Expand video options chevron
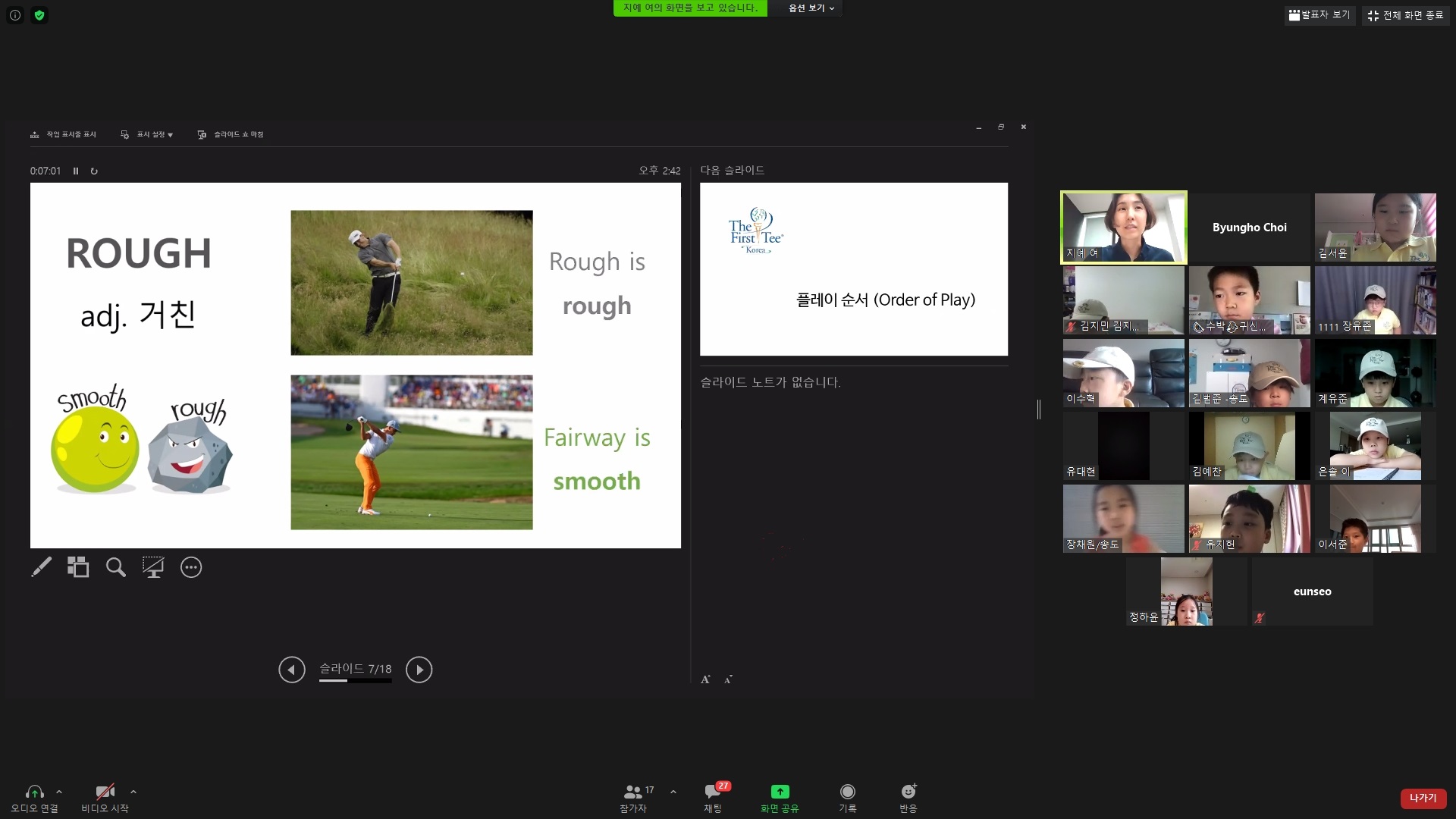The image size is (1456, 819). [133, 792]
